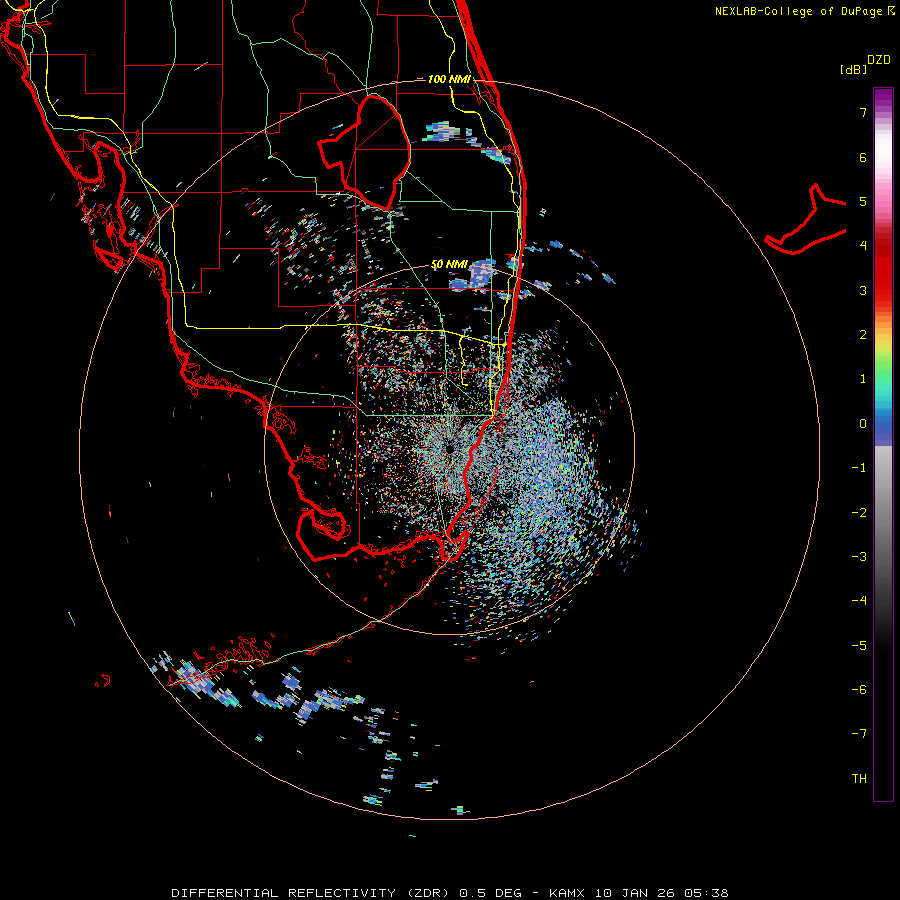Click the radar site center of the ZDR map

point(449,447)
